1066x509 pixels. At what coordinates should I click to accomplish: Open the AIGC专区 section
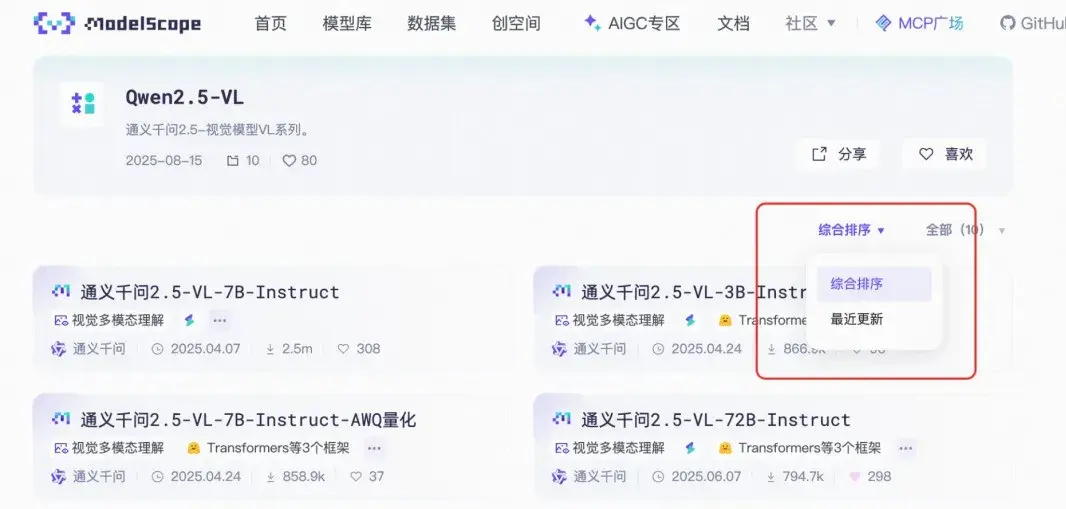point(632,24)
